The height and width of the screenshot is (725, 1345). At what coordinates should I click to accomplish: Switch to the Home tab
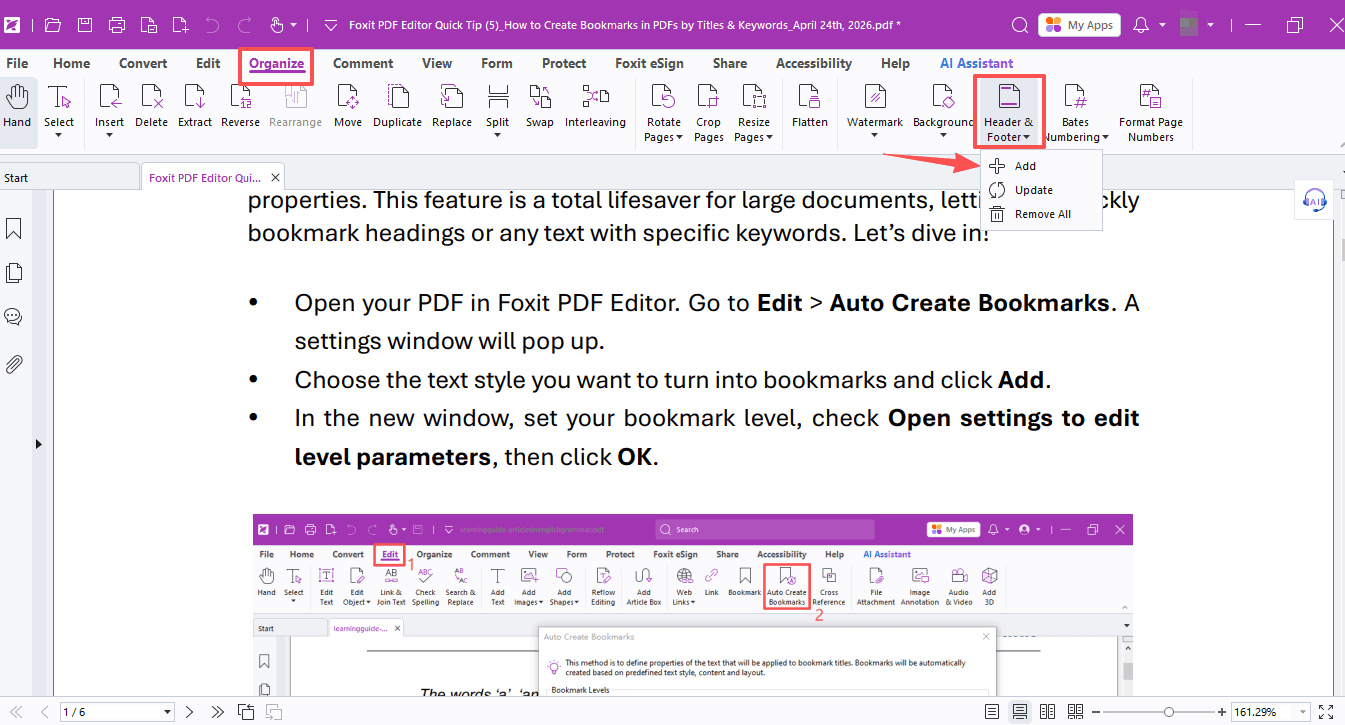tap(72, 63)
